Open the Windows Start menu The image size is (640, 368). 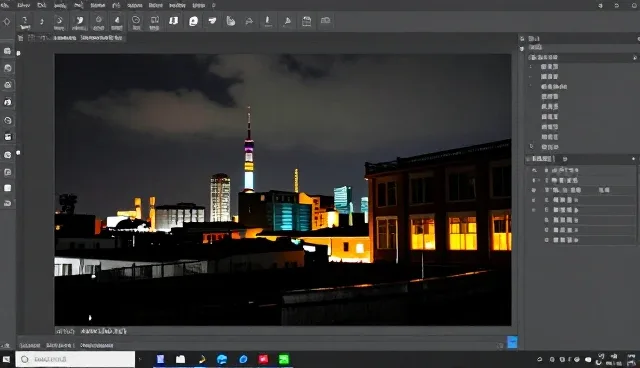7,359
